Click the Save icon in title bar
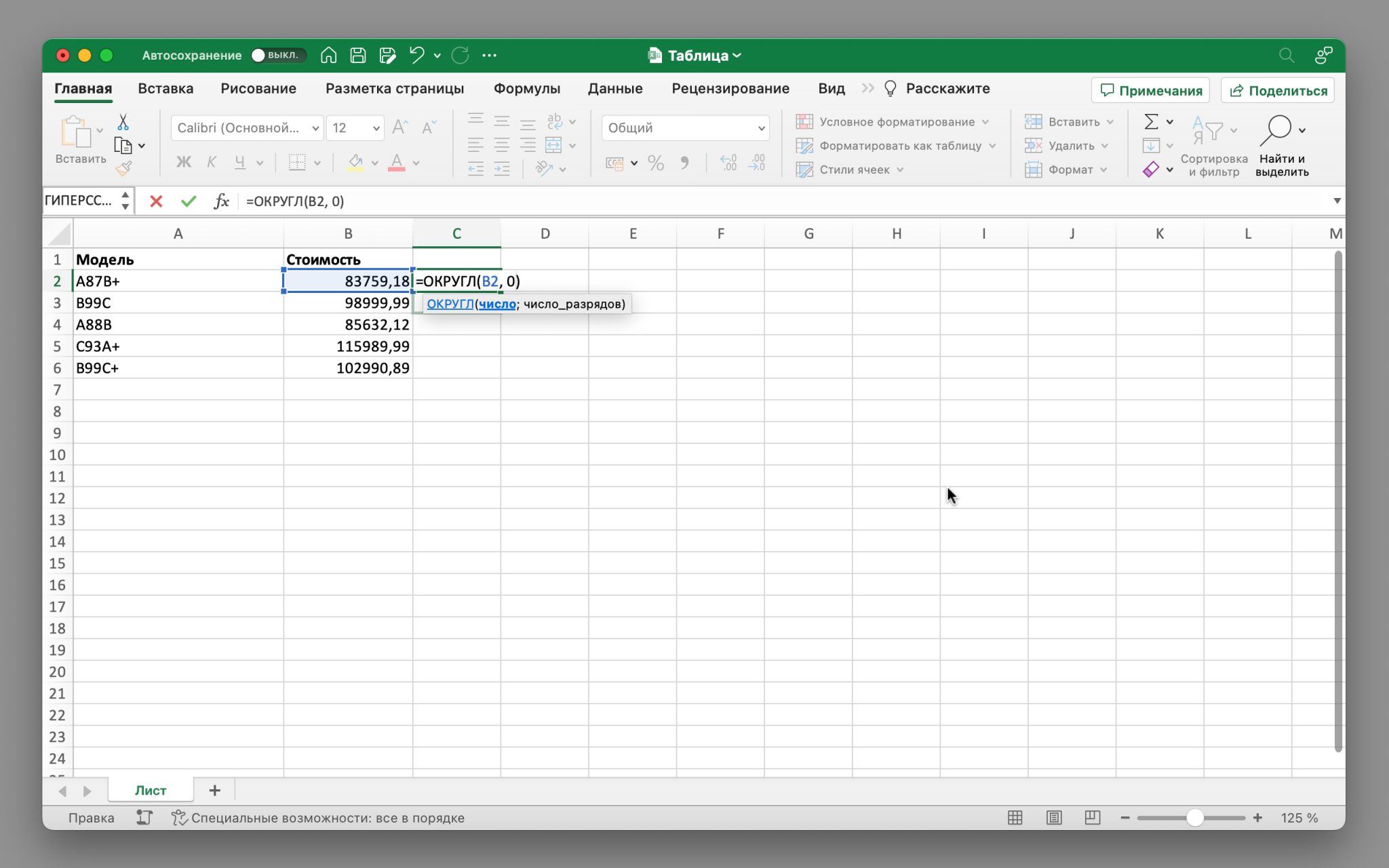Image resolution: width=1389 pixels, height=868 pixels. [x=358, y=56]
